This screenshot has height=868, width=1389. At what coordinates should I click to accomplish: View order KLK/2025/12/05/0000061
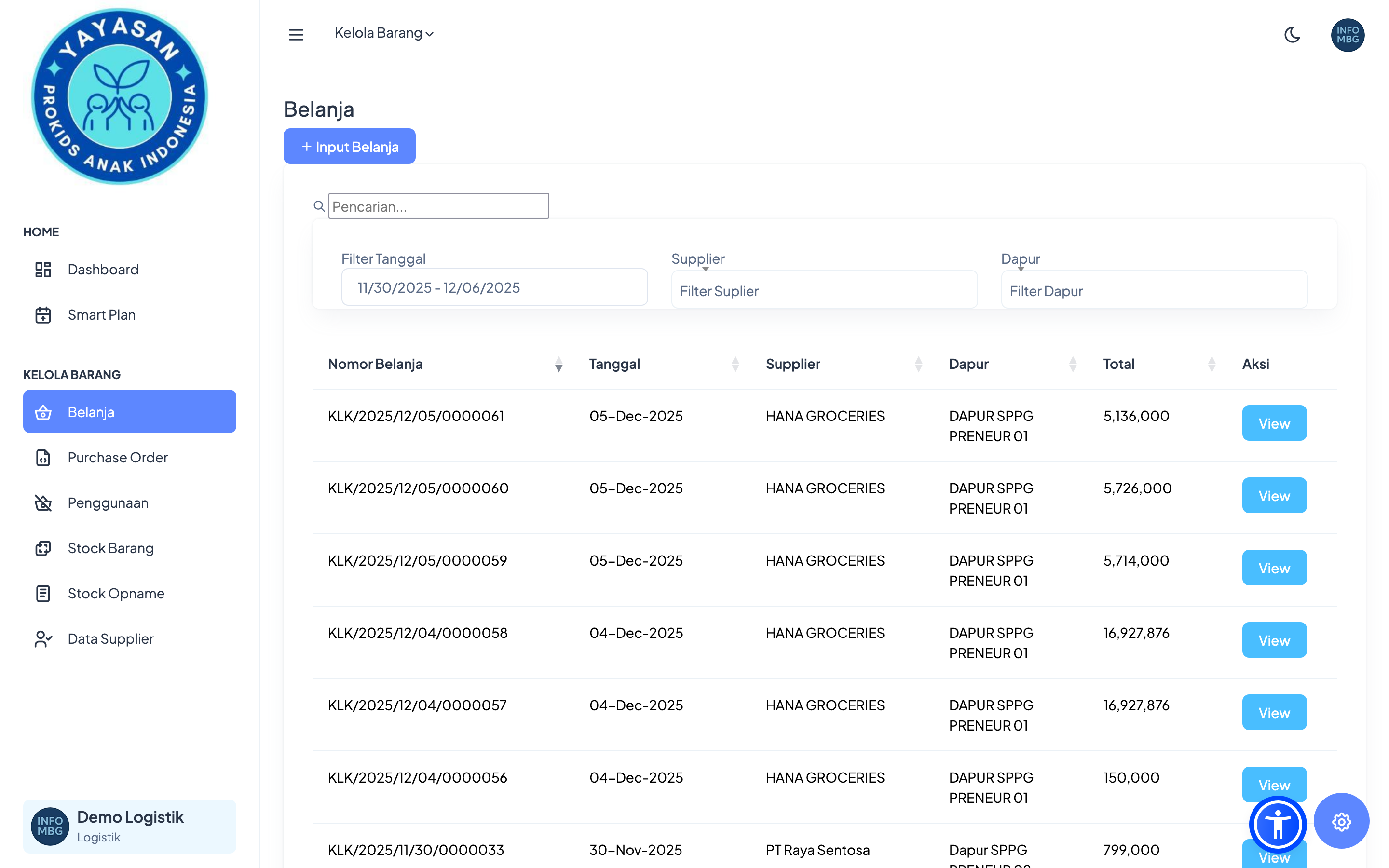(x=1274, y=424)
